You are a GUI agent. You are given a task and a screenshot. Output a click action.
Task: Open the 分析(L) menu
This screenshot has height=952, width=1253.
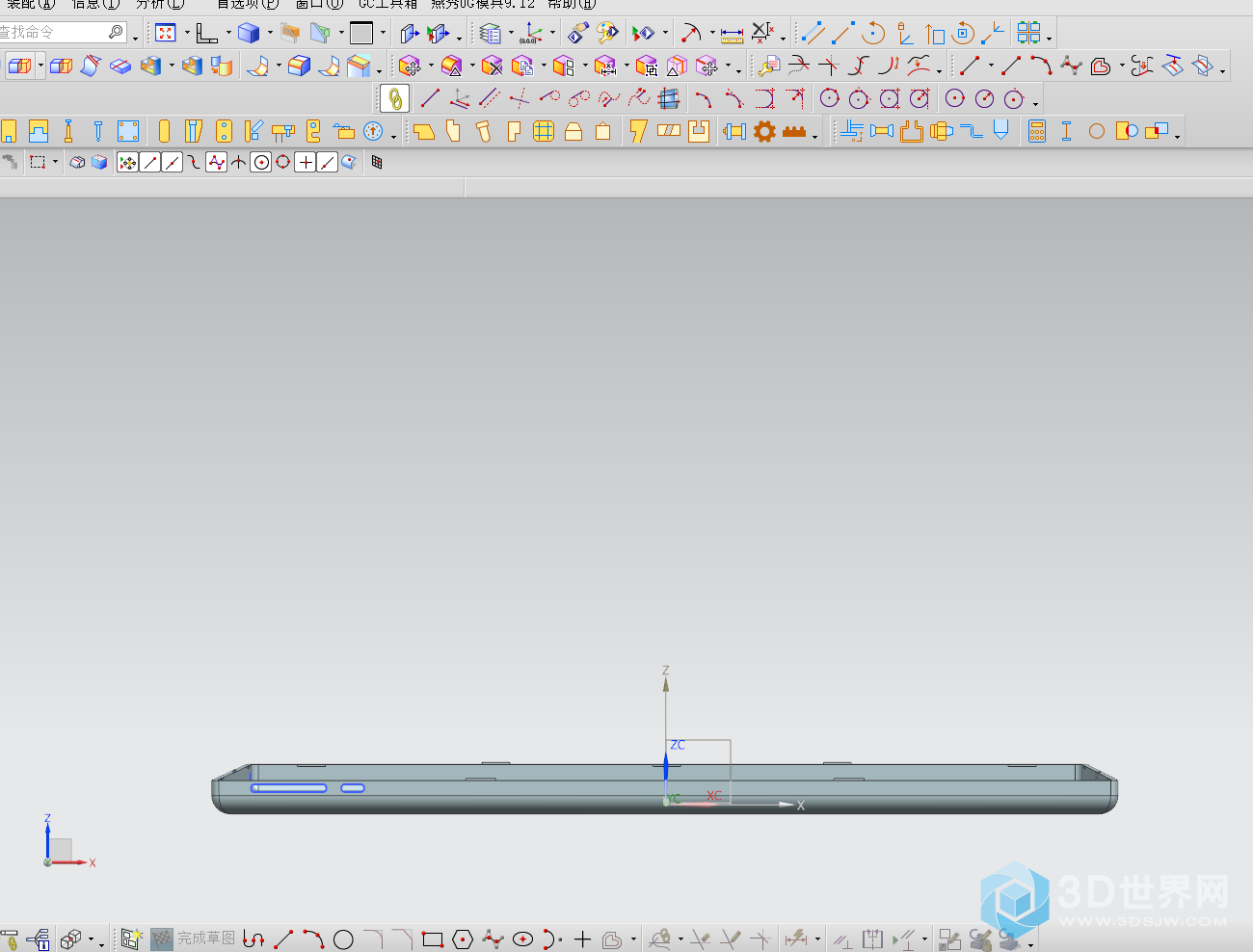[160, 4]
